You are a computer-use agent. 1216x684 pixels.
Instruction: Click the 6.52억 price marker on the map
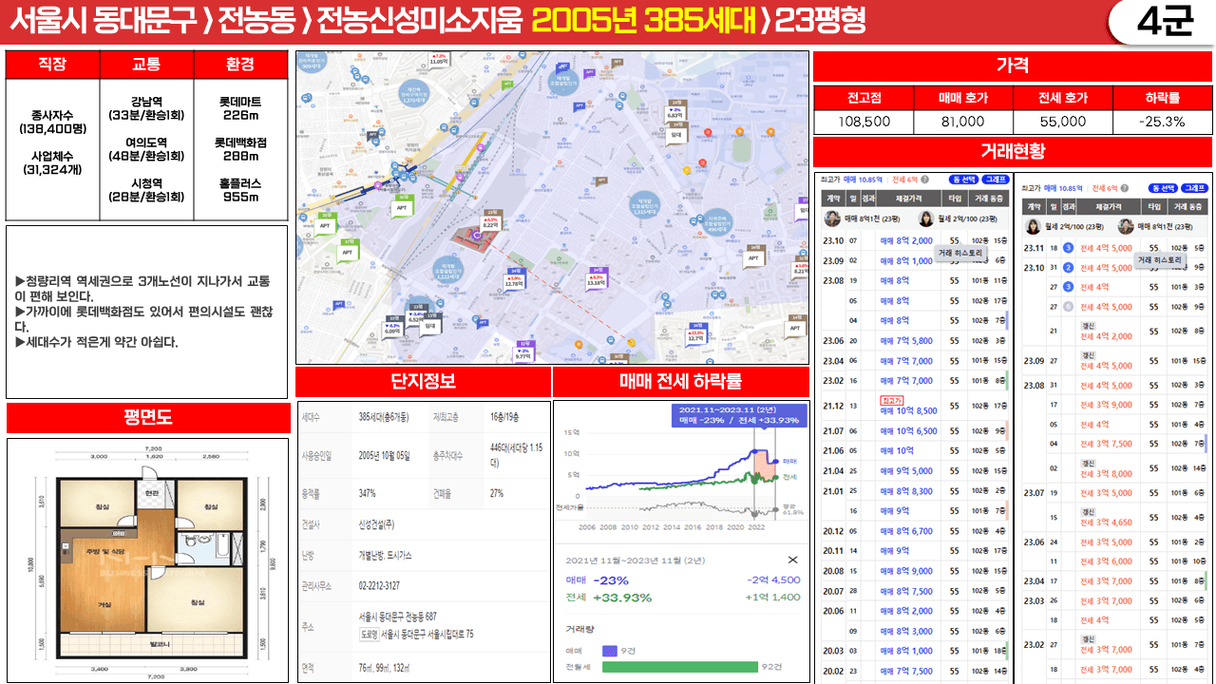(x=414, y=316)
